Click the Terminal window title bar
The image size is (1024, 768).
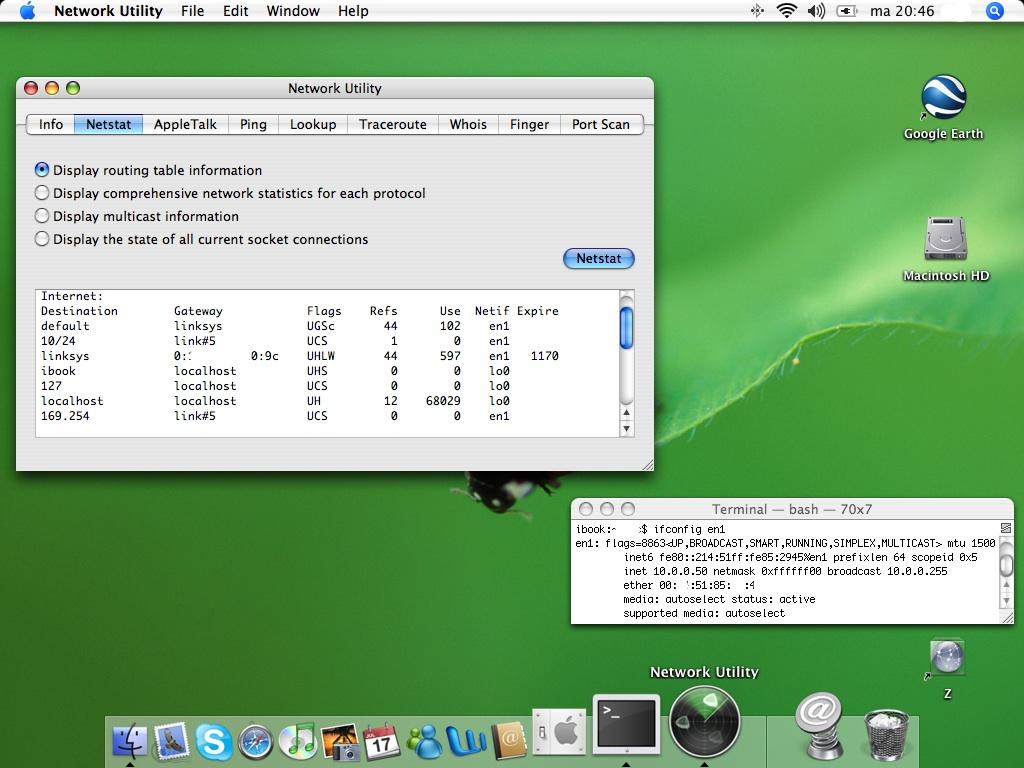[x=792, y=509]
